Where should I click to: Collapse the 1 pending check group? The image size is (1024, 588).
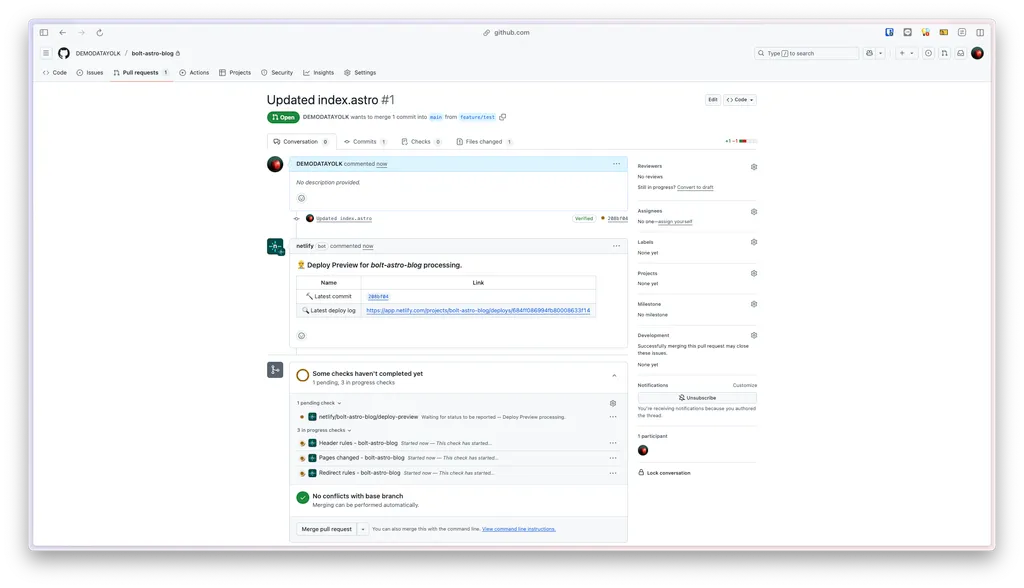pyautogui.click(x=319, y=403)
